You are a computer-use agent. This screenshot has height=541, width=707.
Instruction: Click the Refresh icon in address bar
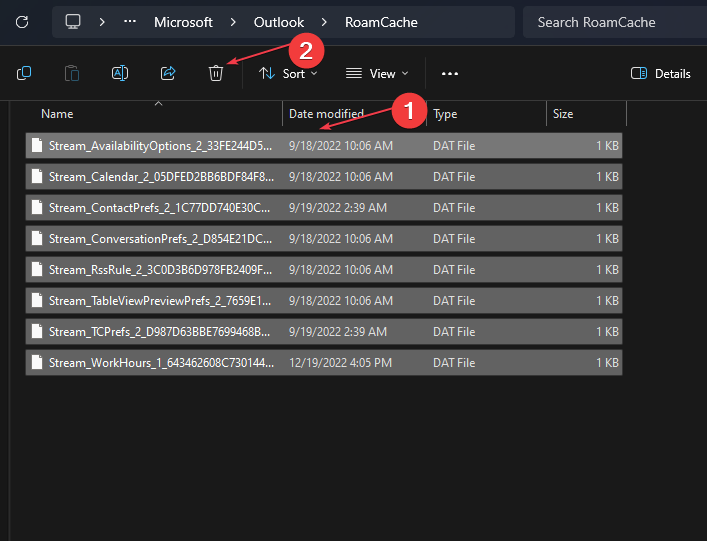[x=22, y=22]
